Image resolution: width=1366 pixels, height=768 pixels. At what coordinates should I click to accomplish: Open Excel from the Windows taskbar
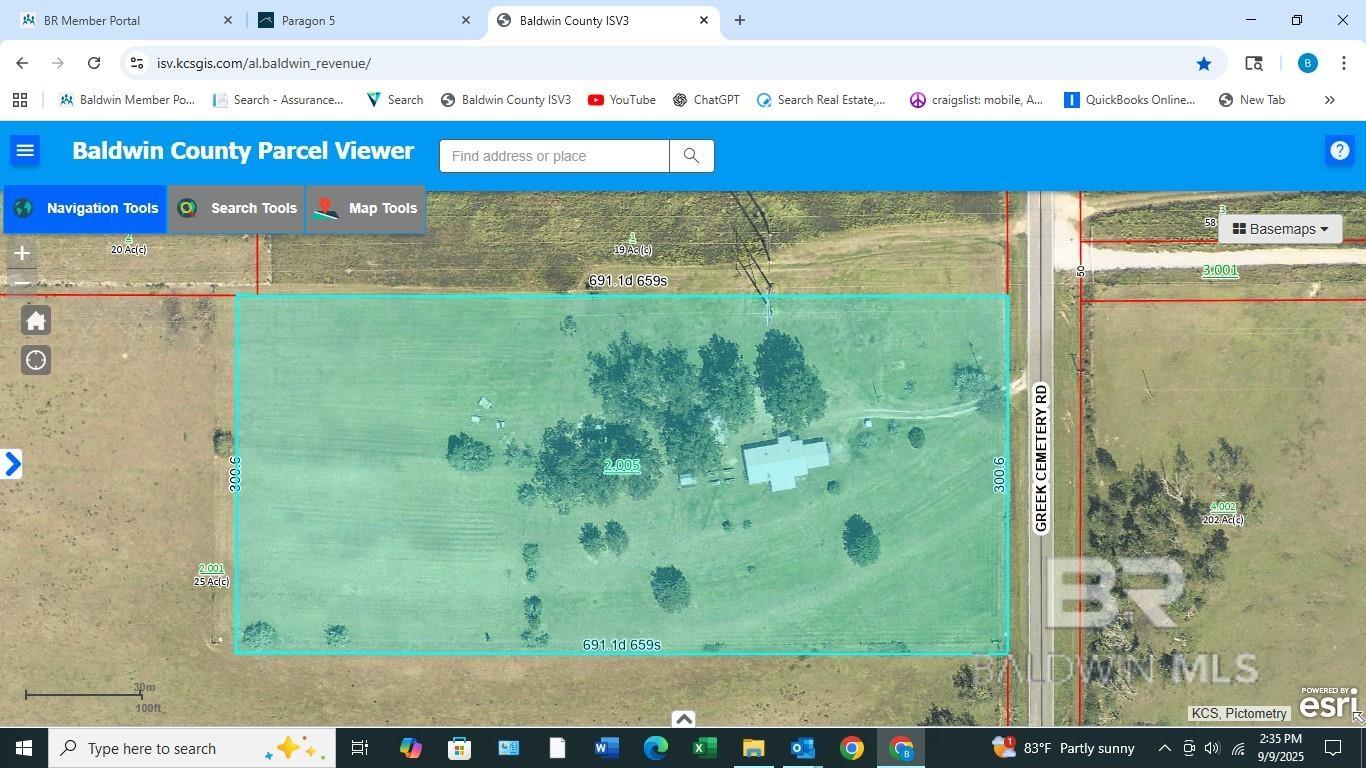tap(704, 748)
